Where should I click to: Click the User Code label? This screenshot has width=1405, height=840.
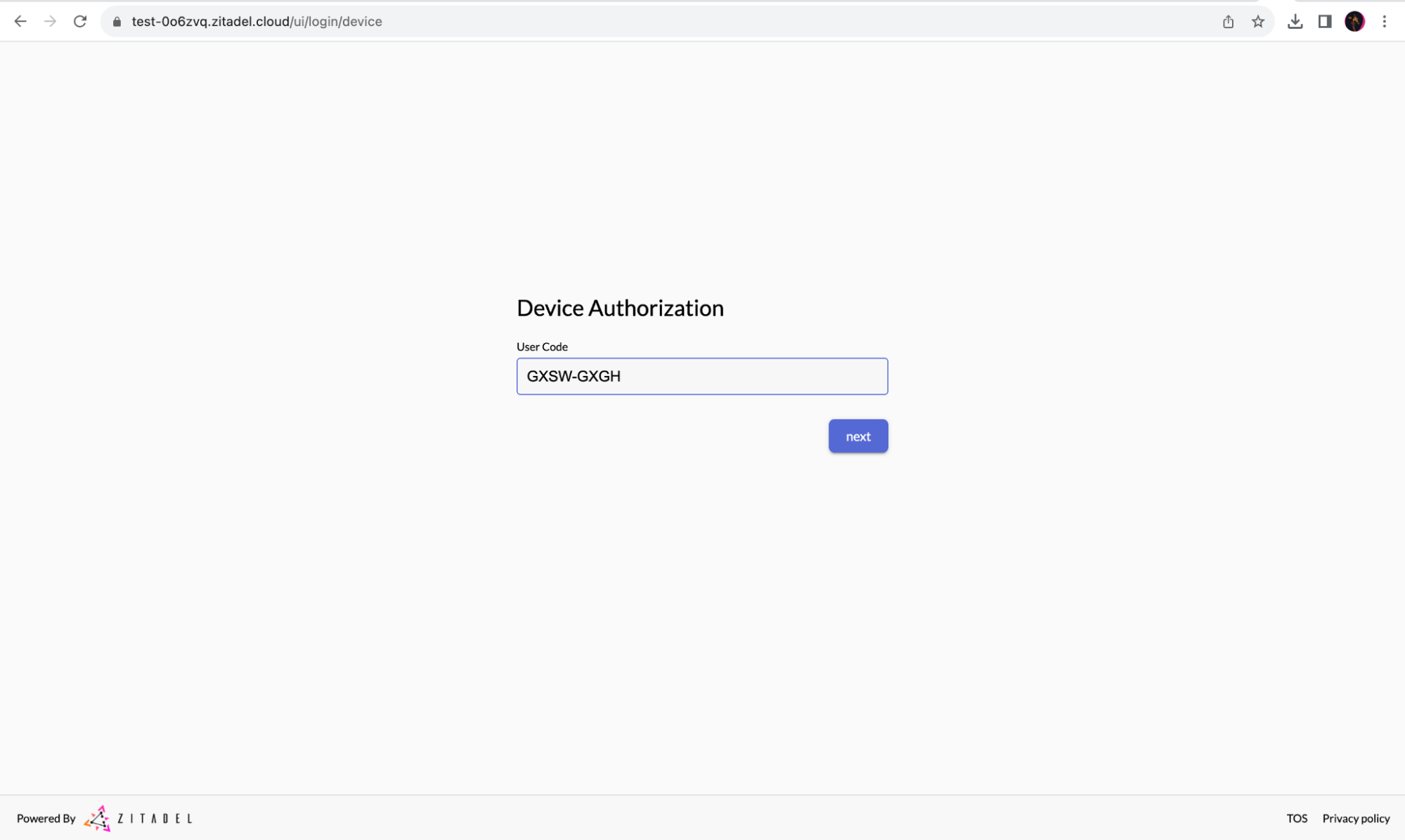point(542,347)
